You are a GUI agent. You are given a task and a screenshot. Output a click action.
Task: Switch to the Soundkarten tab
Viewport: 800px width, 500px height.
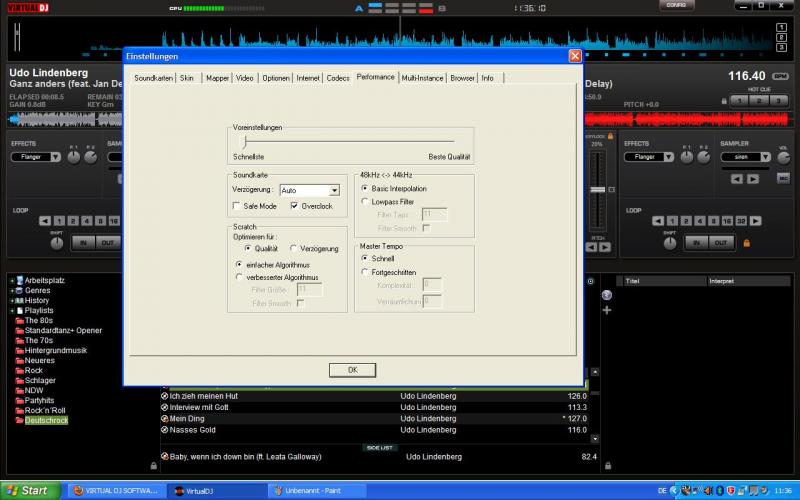click(154, 78)
